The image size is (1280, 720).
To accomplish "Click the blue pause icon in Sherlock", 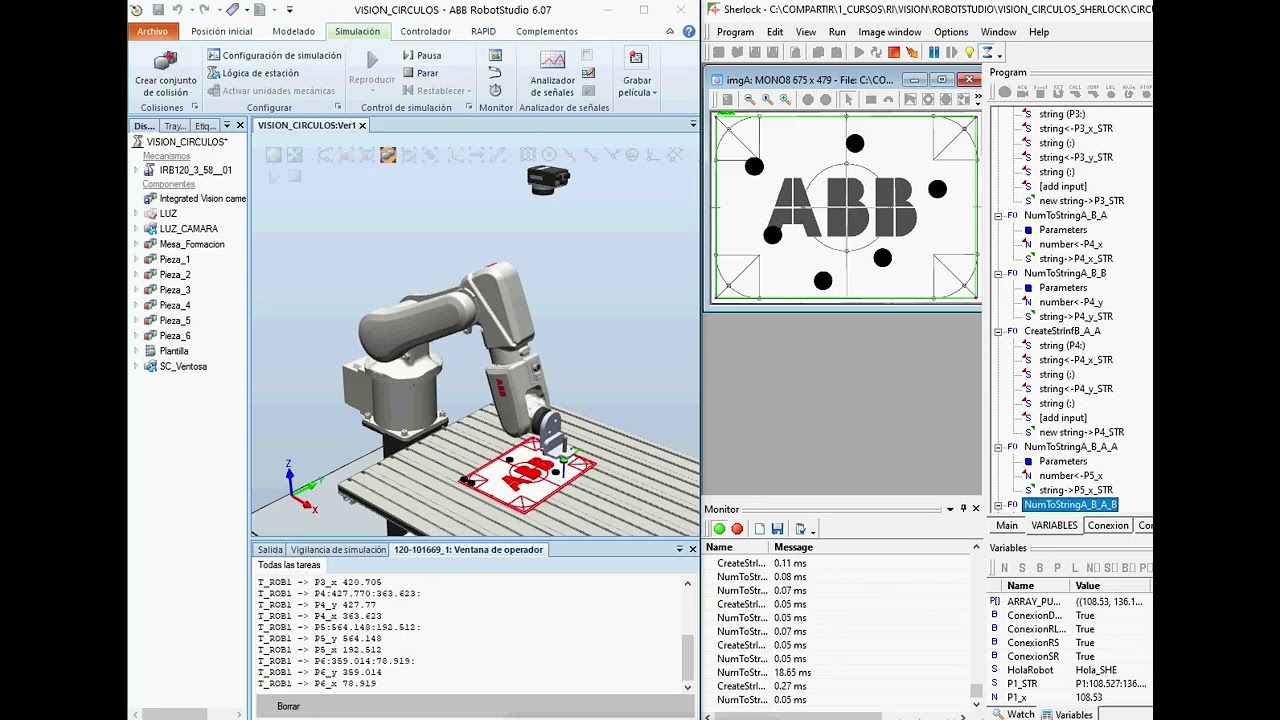I will click(x=934, y=53).
